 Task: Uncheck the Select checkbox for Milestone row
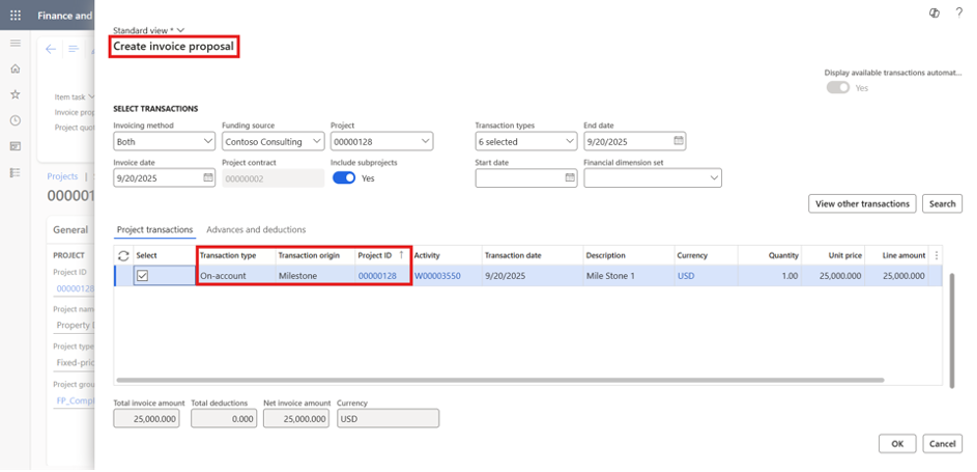pyautogui.click(x=142, y=276)
